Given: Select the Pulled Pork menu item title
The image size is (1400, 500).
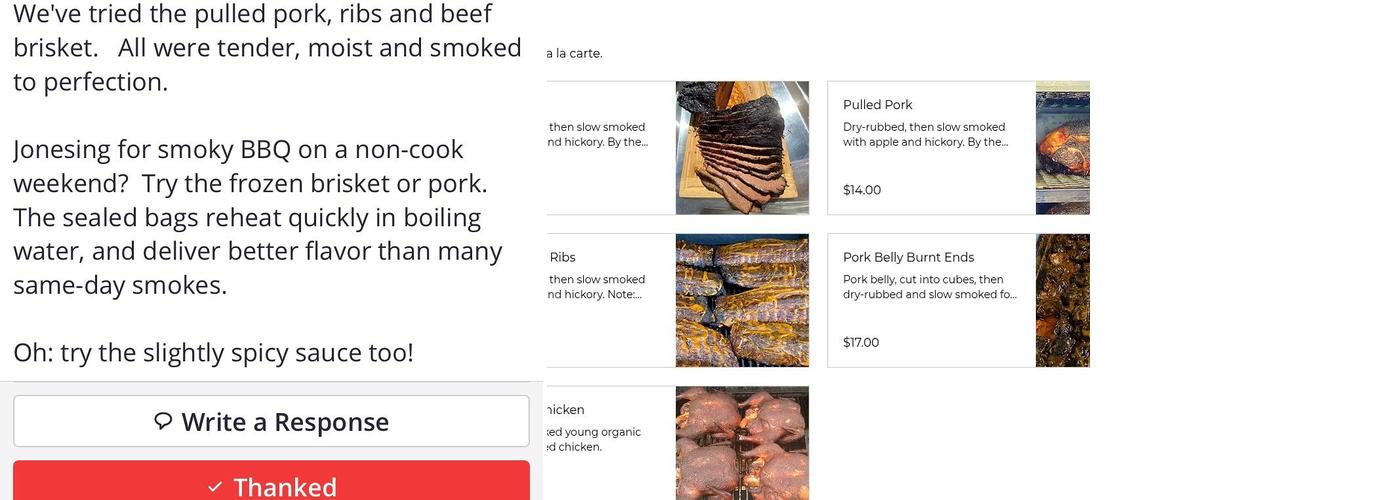Looking at the screenshot, I should point(877,105).
